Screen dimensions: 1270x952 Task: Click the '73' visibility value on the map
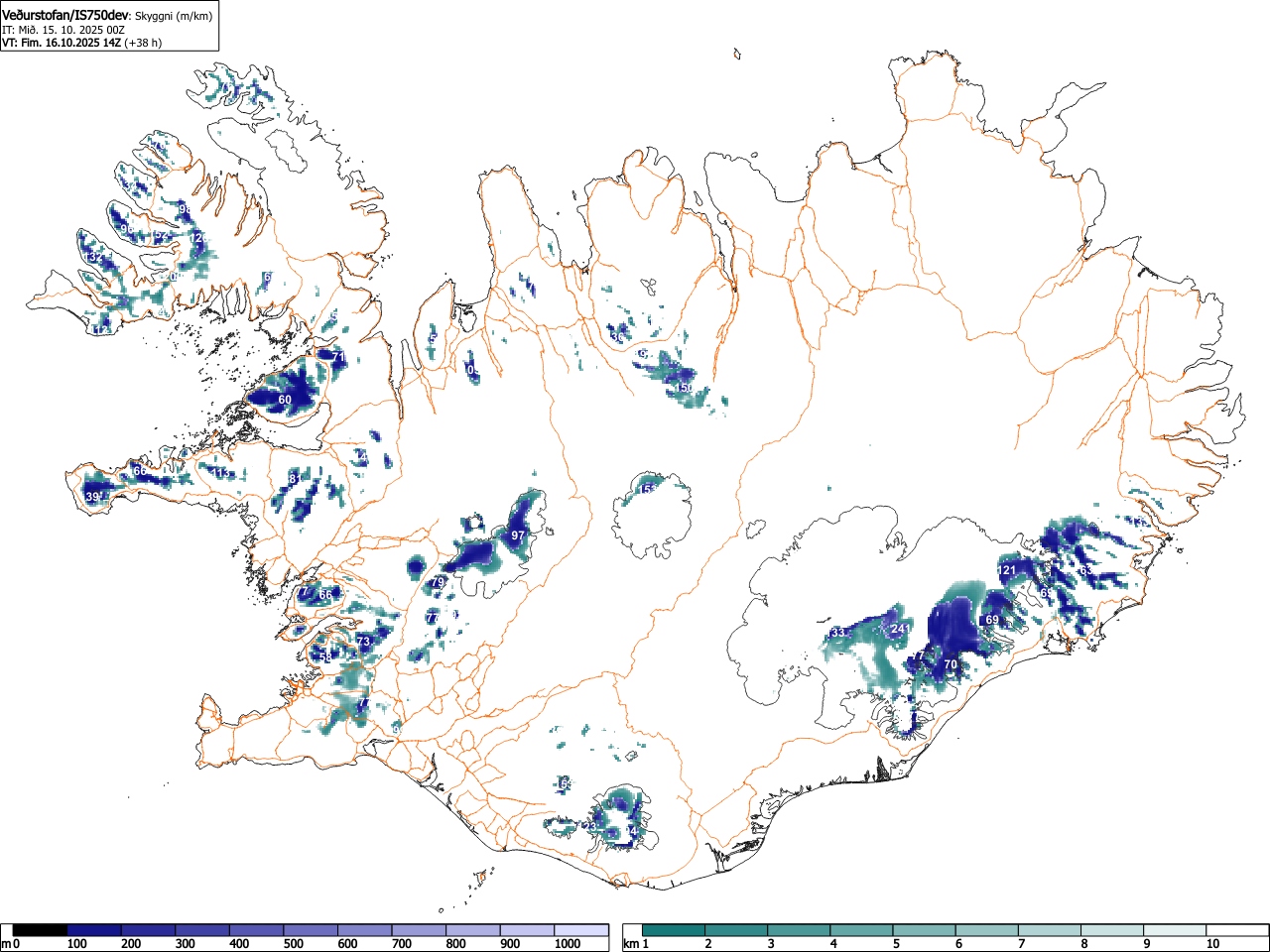coord(364,642)
